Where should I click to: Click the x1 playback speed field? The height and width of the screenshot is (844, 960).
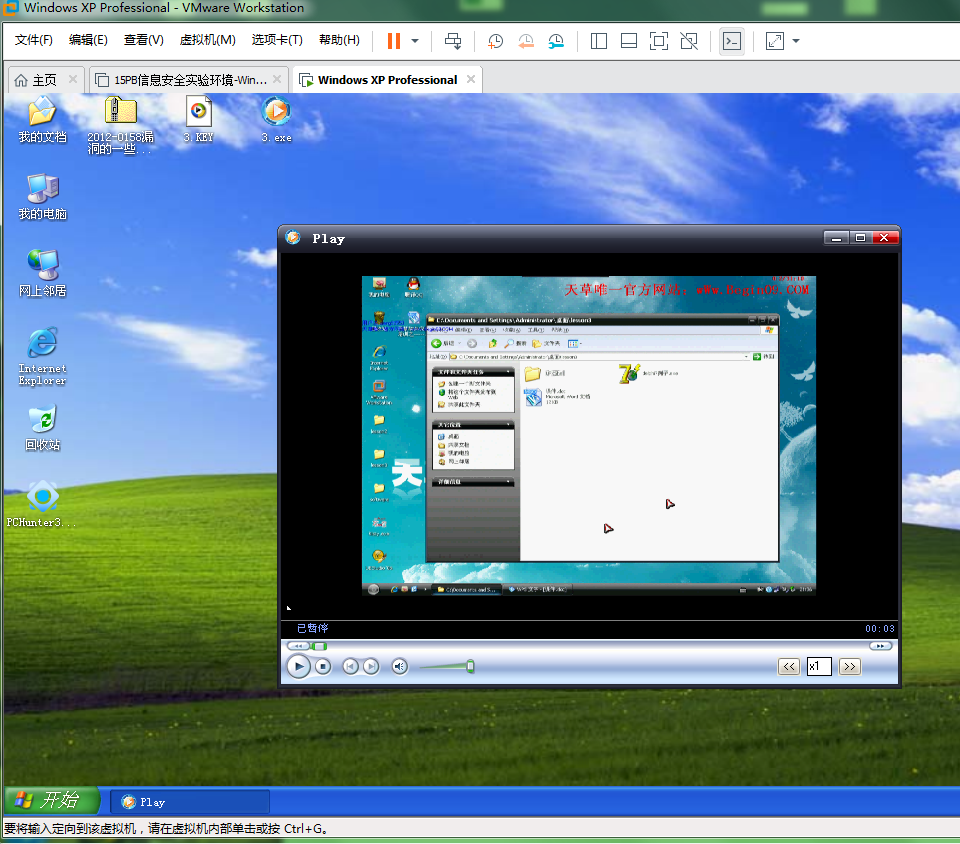click(x=819, y=667)
